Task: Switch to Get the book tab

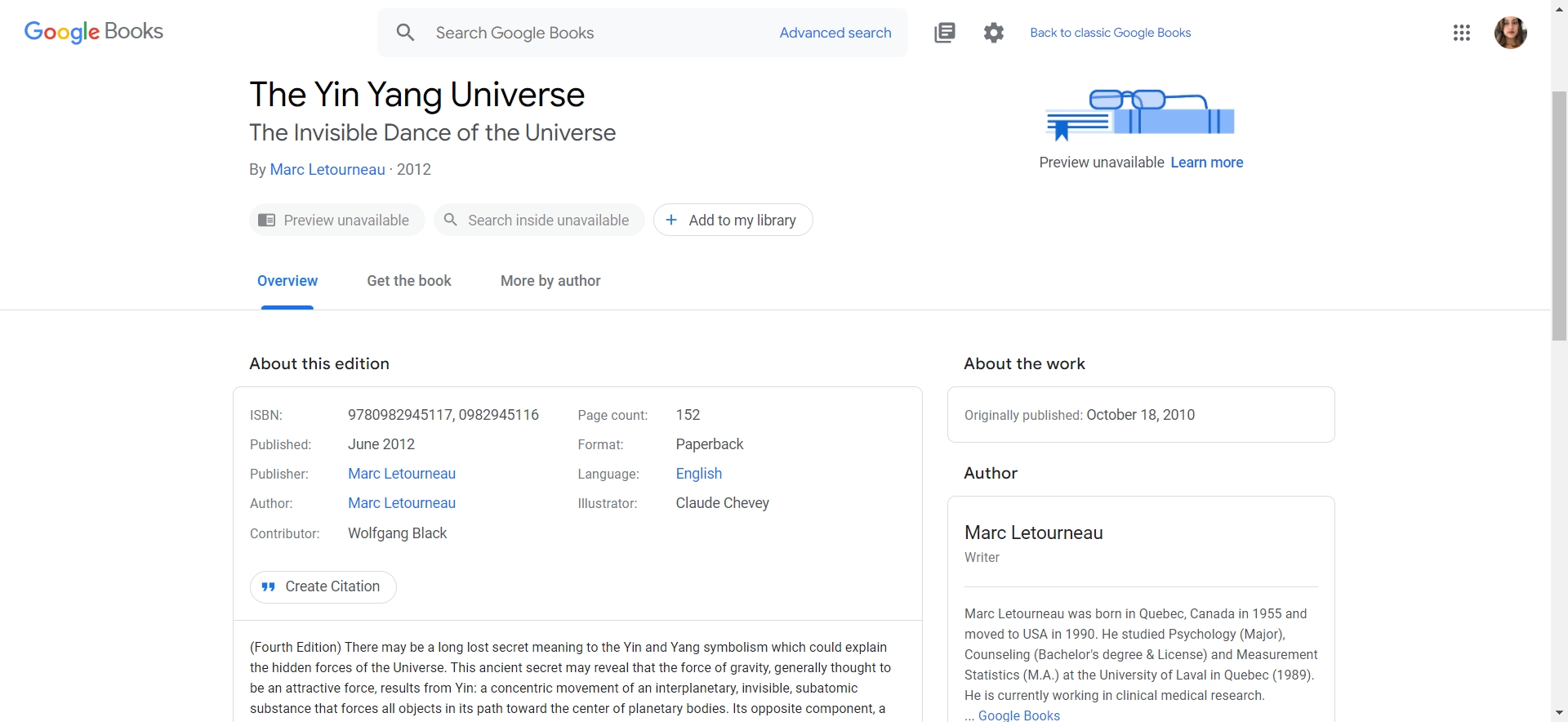Action: [408, 281]
